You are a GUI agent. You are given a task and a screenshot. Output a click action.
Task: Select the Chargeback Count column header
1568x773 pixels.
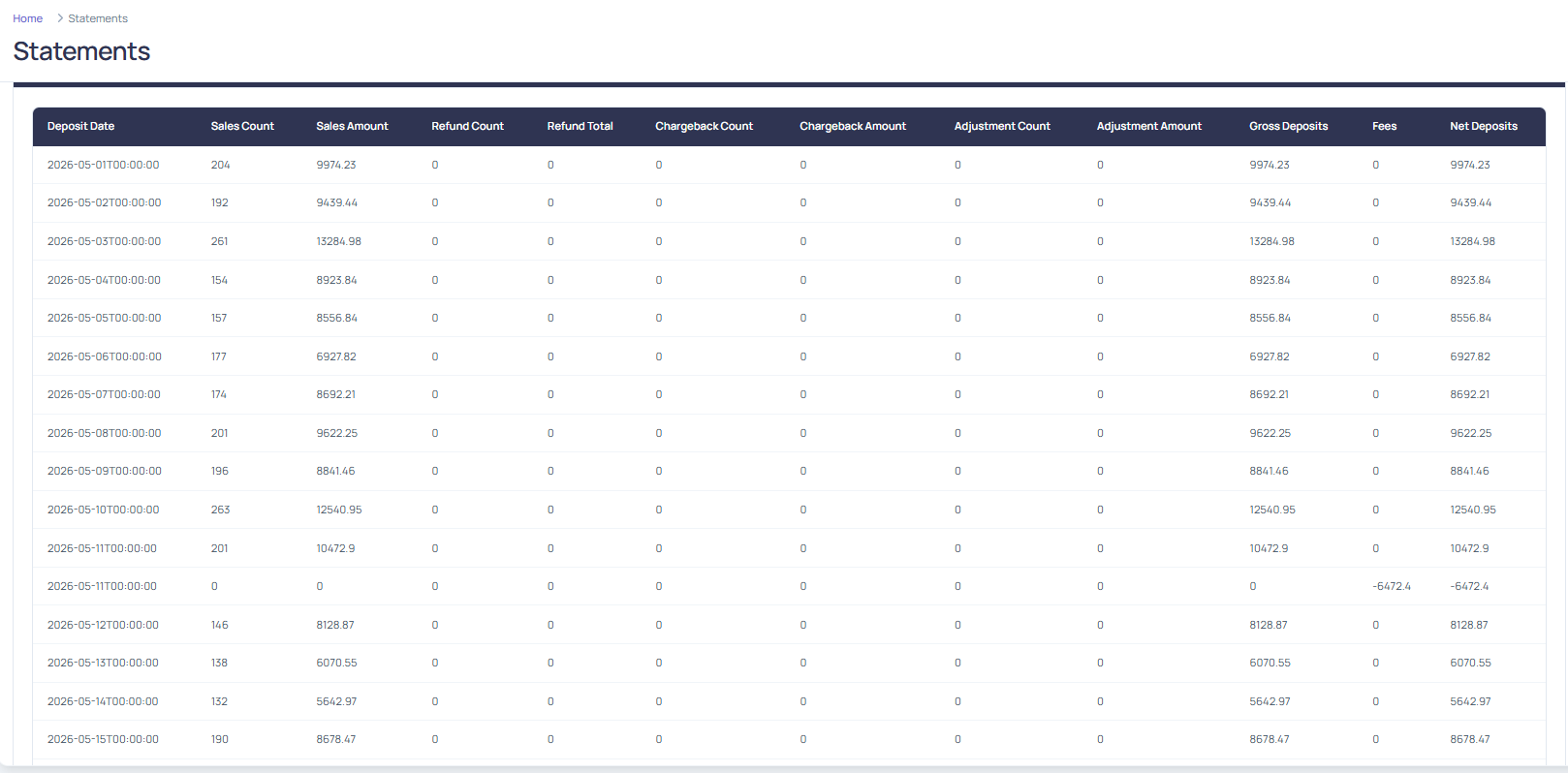pos(704,126)
